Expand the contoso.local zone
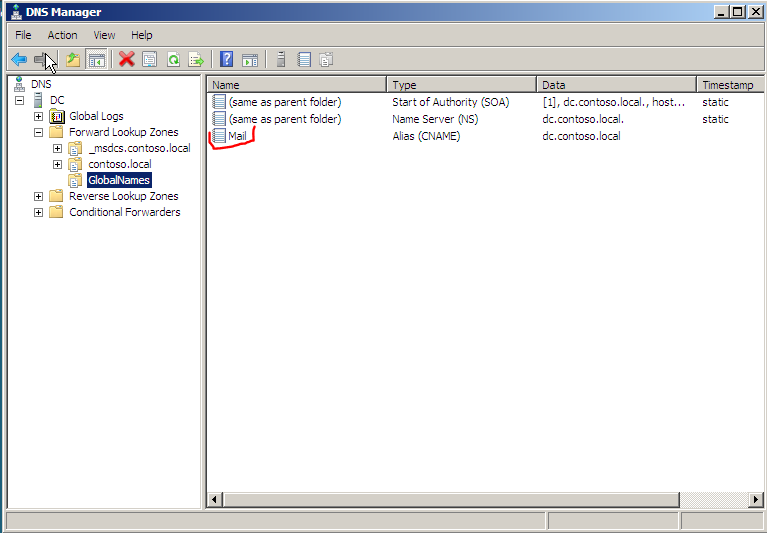Screen dimensions: 767x533 click(x=57, y=164)
